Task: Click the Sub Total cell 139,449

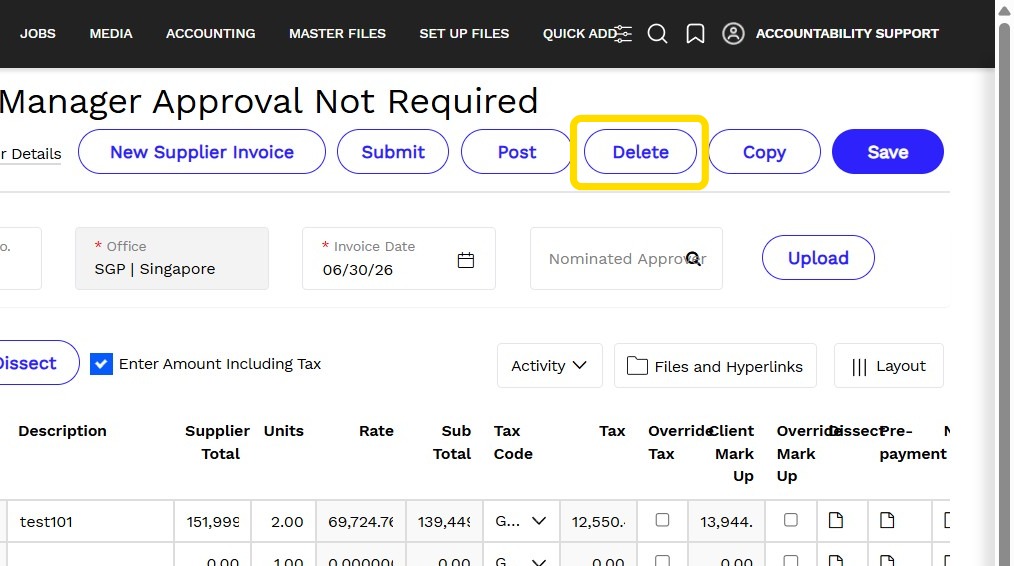Action: click(x=444, y=521)
